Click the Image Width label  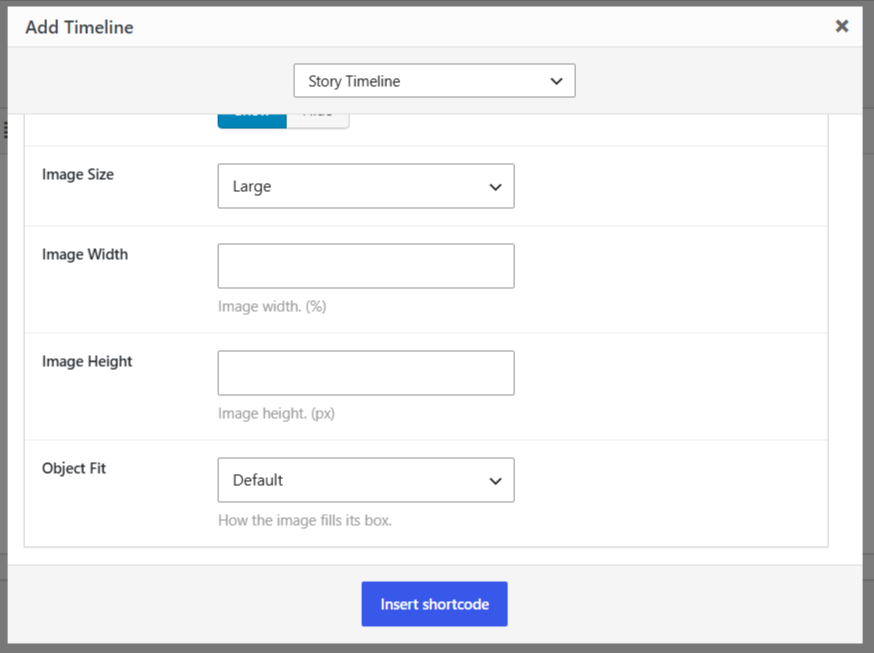pos(85,255)
